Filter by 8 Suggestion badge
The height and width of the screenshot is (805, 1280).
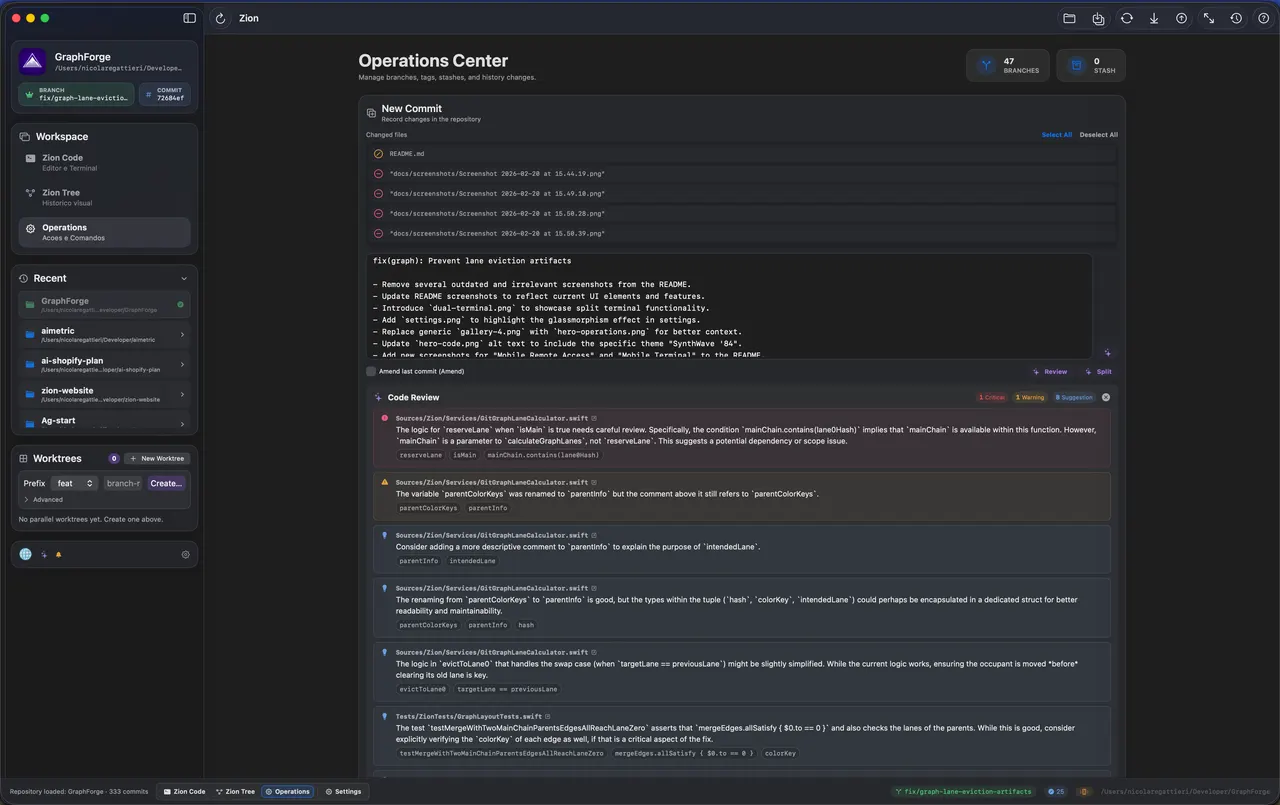[x=1075, y=397]
